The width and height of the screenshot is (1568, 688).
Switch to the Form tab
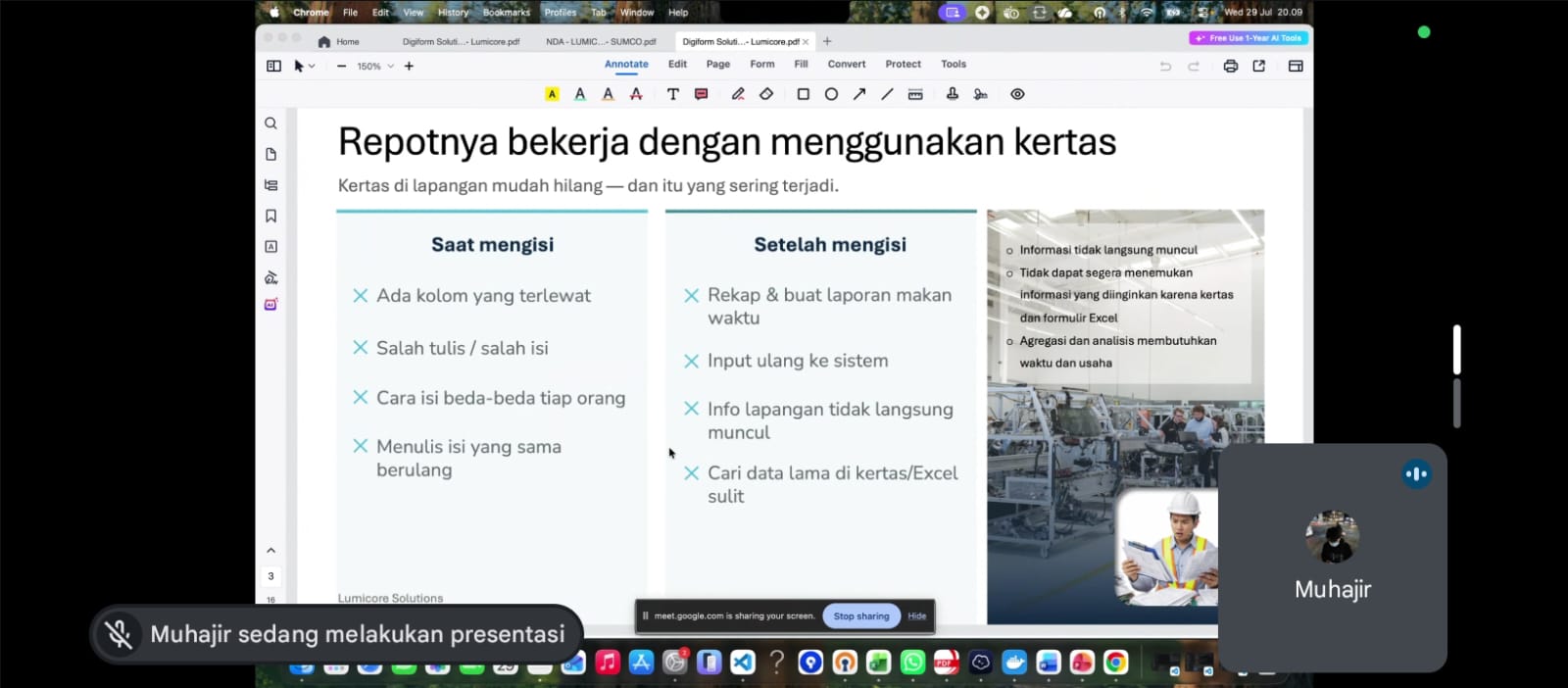tap(762, 65)
